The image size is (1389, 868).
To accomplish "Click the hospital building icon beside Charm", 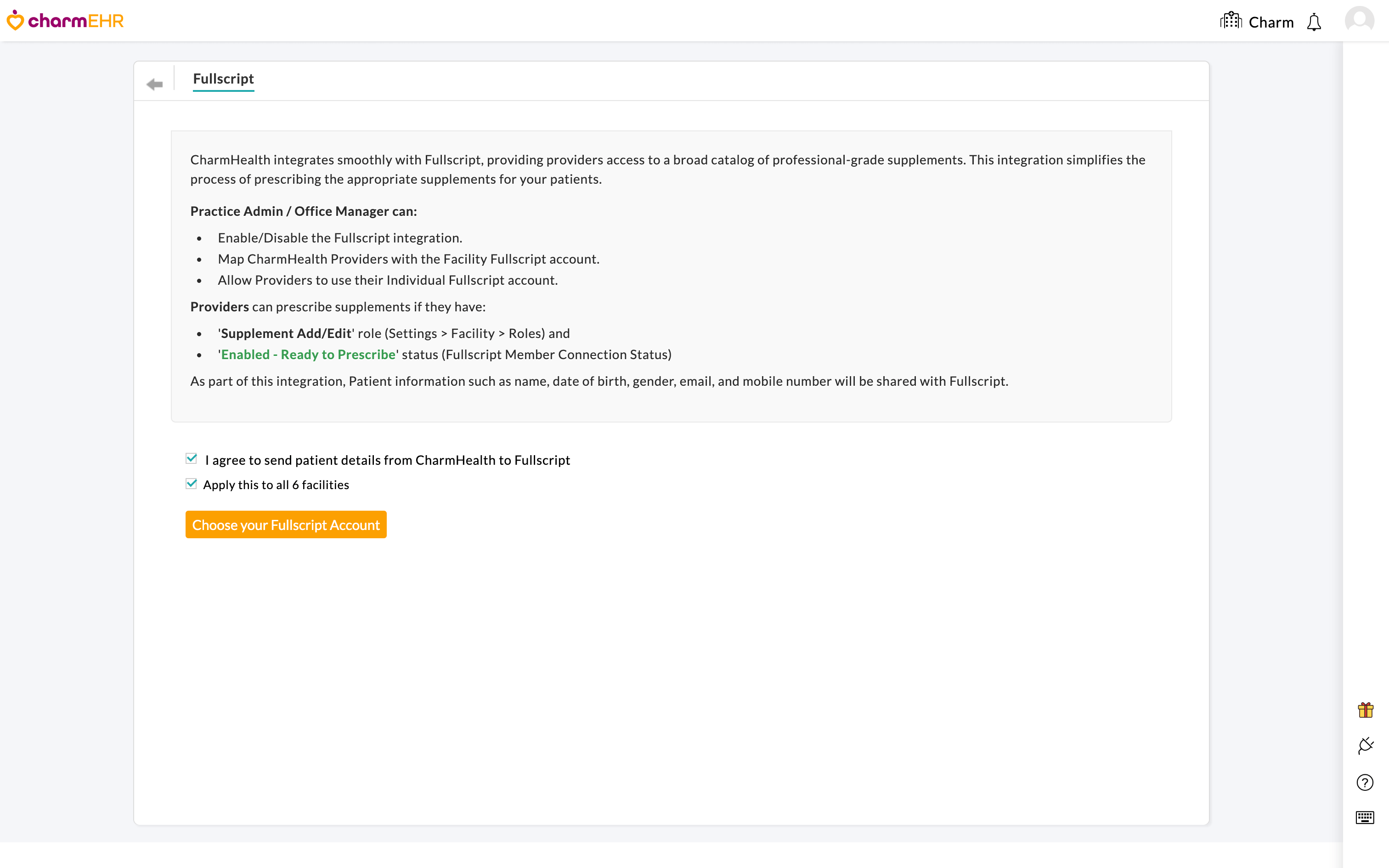I will 1231,21.
